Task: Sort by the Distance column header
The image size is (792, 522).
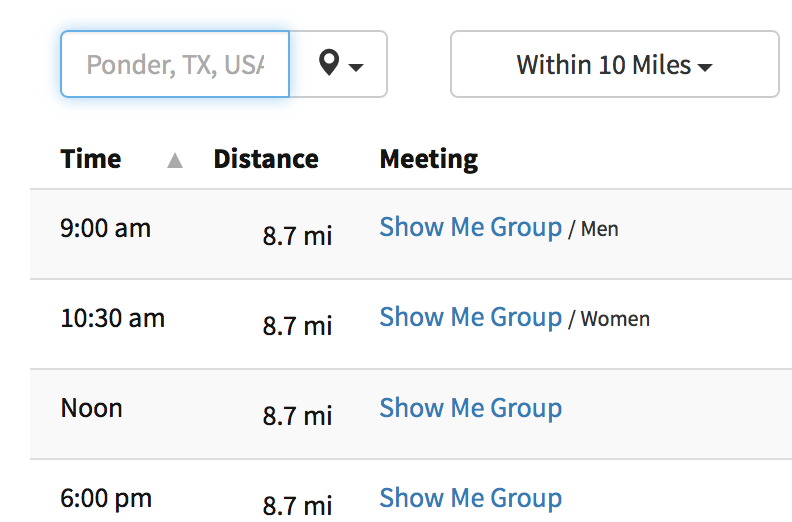Action: point(266,159)
